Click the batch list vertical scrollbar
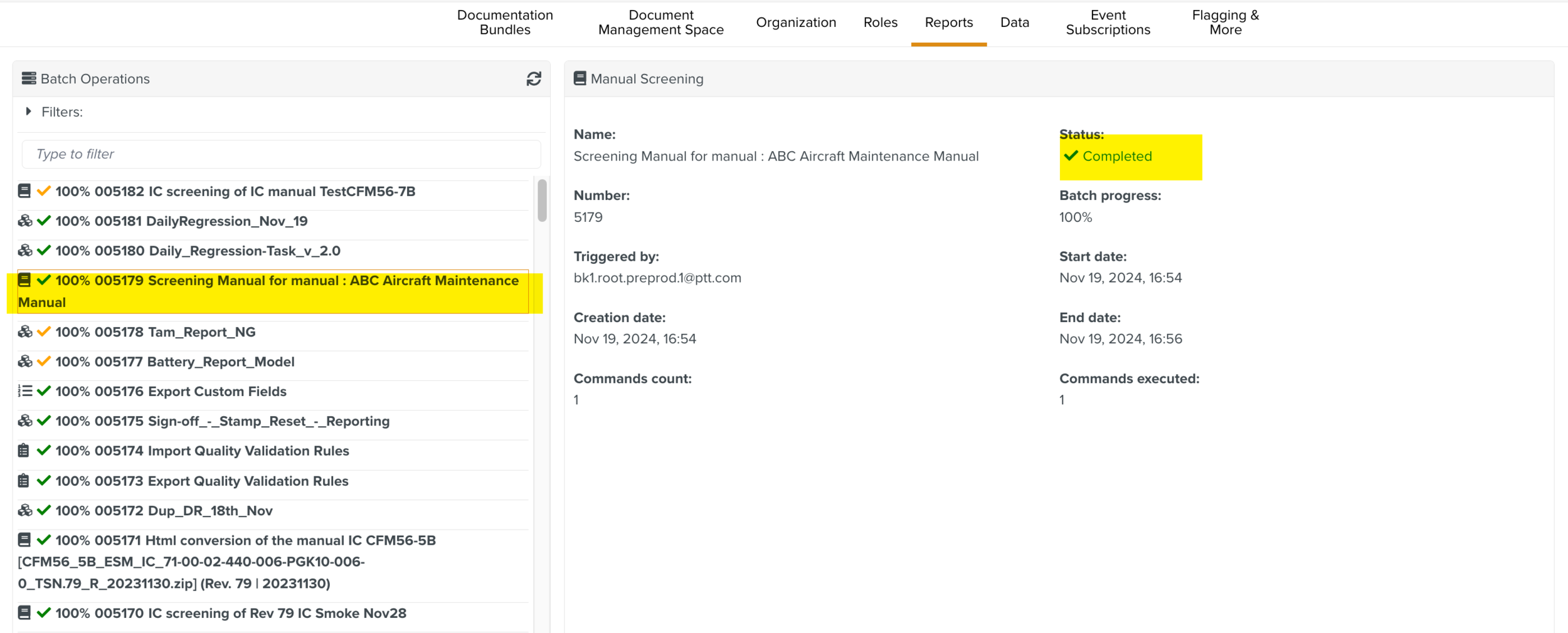This screenshot has height=633, width=1568. pos(542,201)
